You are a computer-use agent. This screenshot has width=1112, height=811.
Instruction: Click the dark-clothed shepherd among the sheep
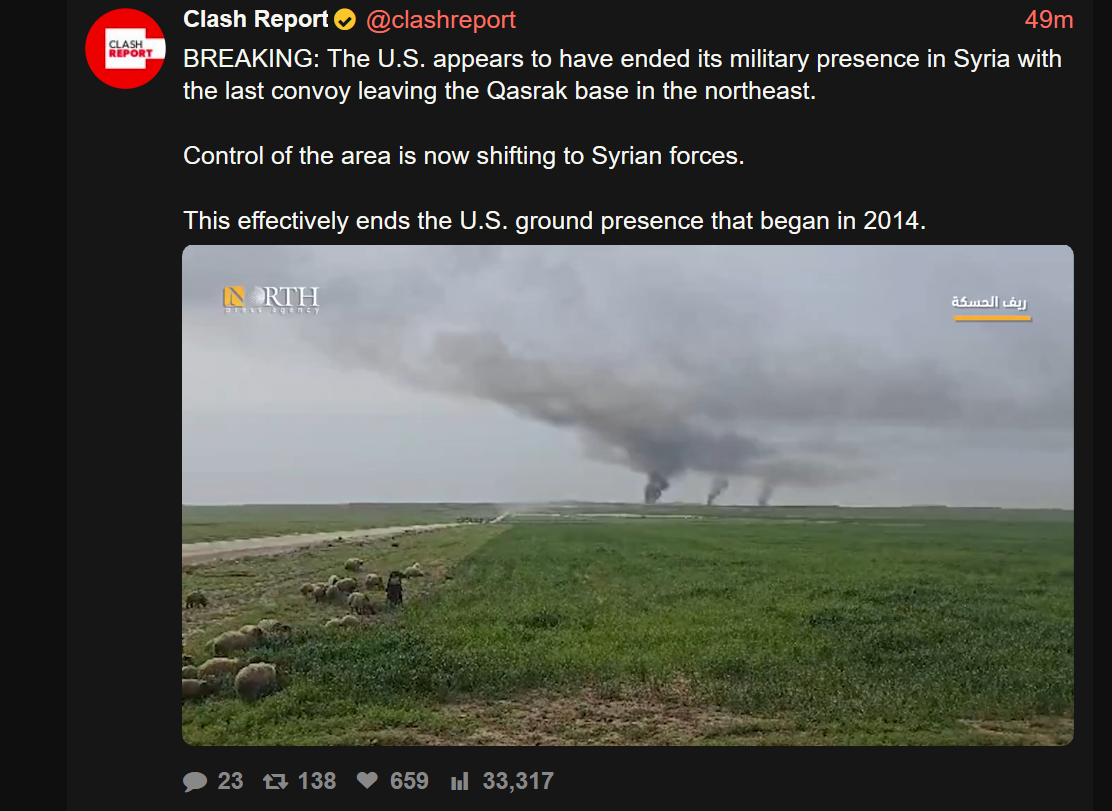[x=394, y=588]
